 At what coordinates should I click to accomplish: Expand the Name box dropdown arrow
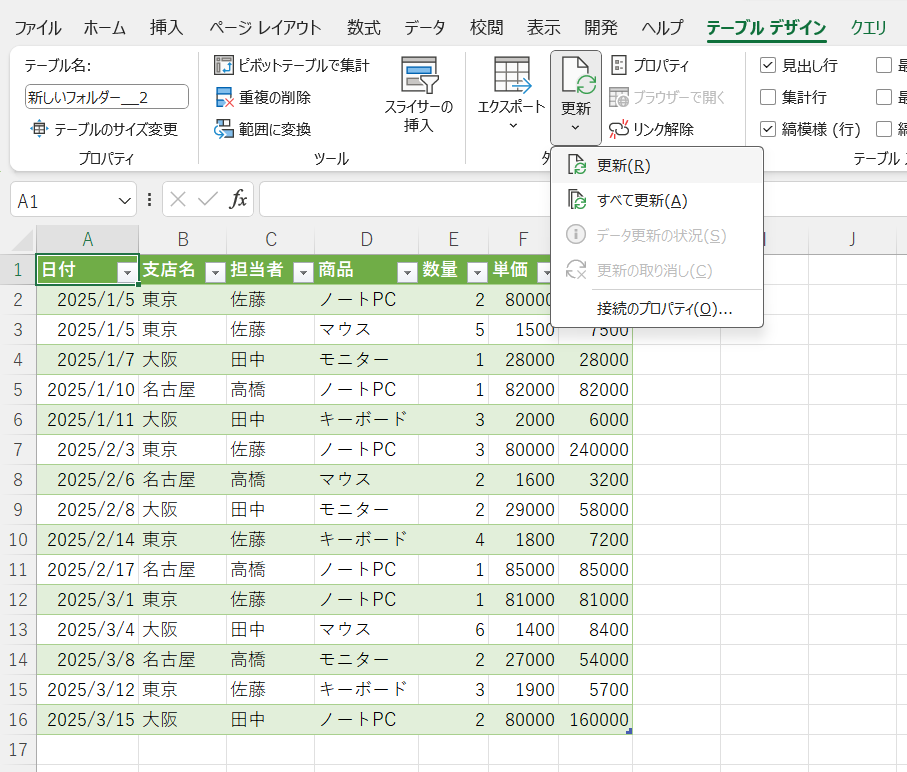pyautogui.click(x=125, y=199)
